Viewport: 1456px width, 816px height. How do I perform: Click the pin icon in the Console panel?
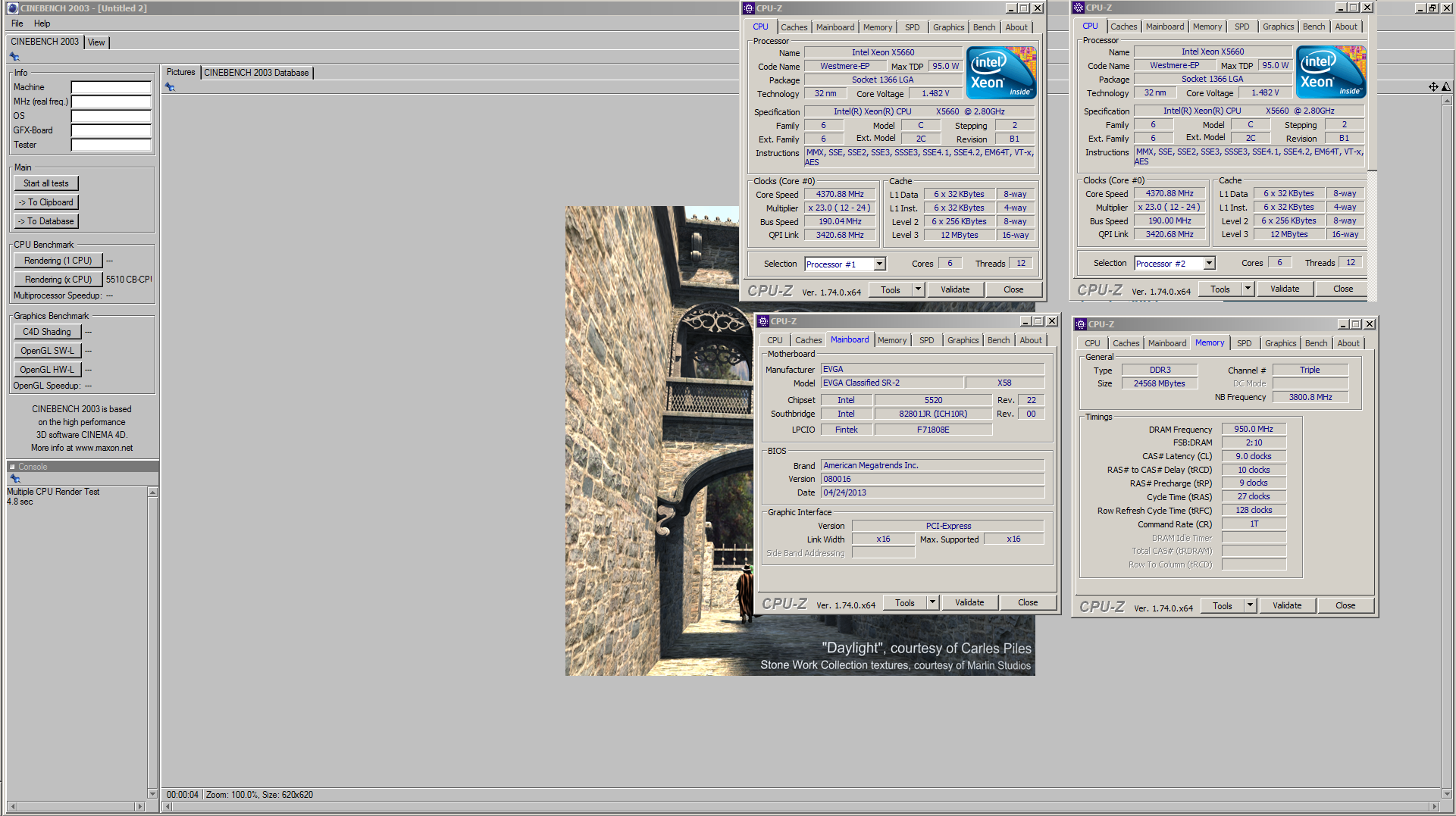[14, 479]
